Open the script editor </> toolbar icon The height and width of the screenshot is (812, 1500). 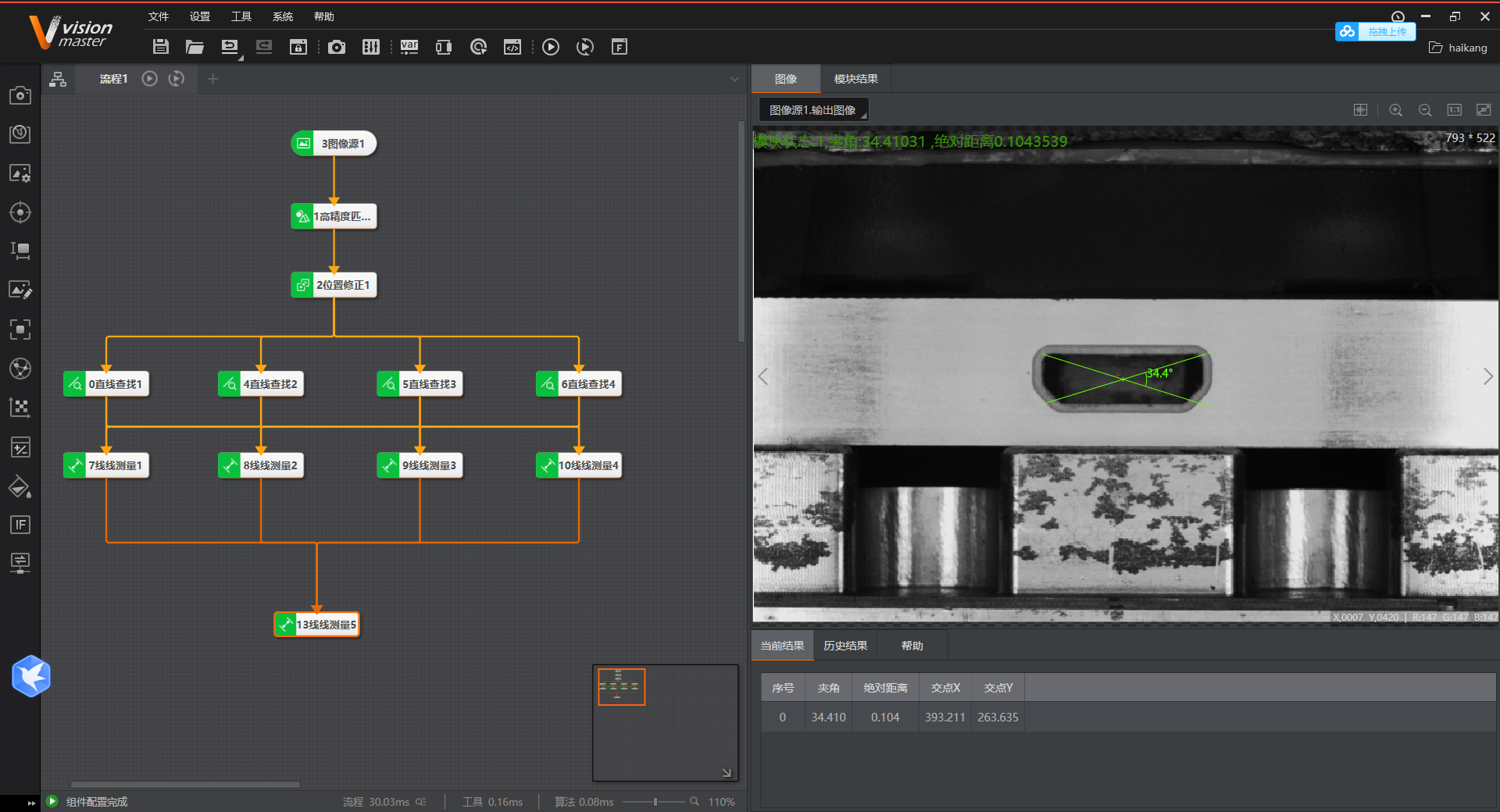512,47
